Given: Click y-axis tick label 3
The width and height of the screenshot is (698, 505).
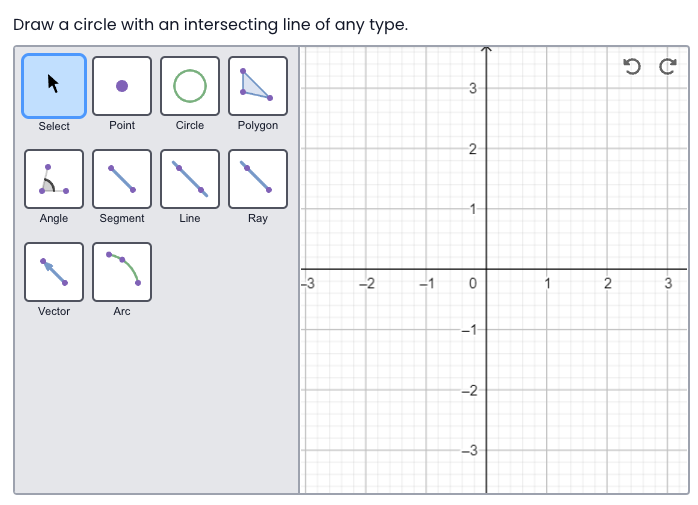Looking at the screenshot, I should [473, 89].
